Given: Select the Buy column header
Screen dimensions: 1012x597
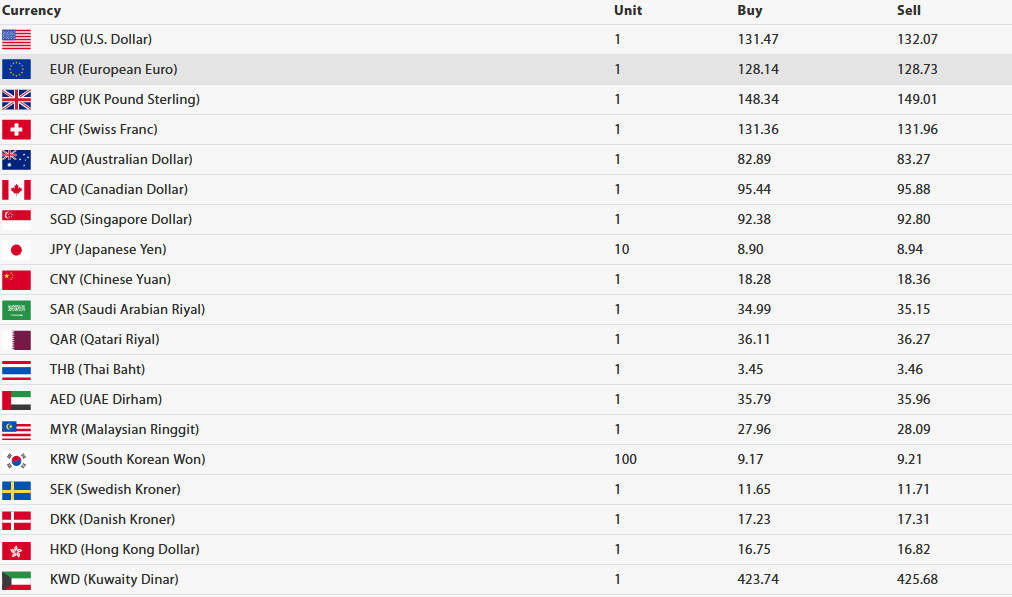Looking at the screenshot, I should (x=750, y=10).
